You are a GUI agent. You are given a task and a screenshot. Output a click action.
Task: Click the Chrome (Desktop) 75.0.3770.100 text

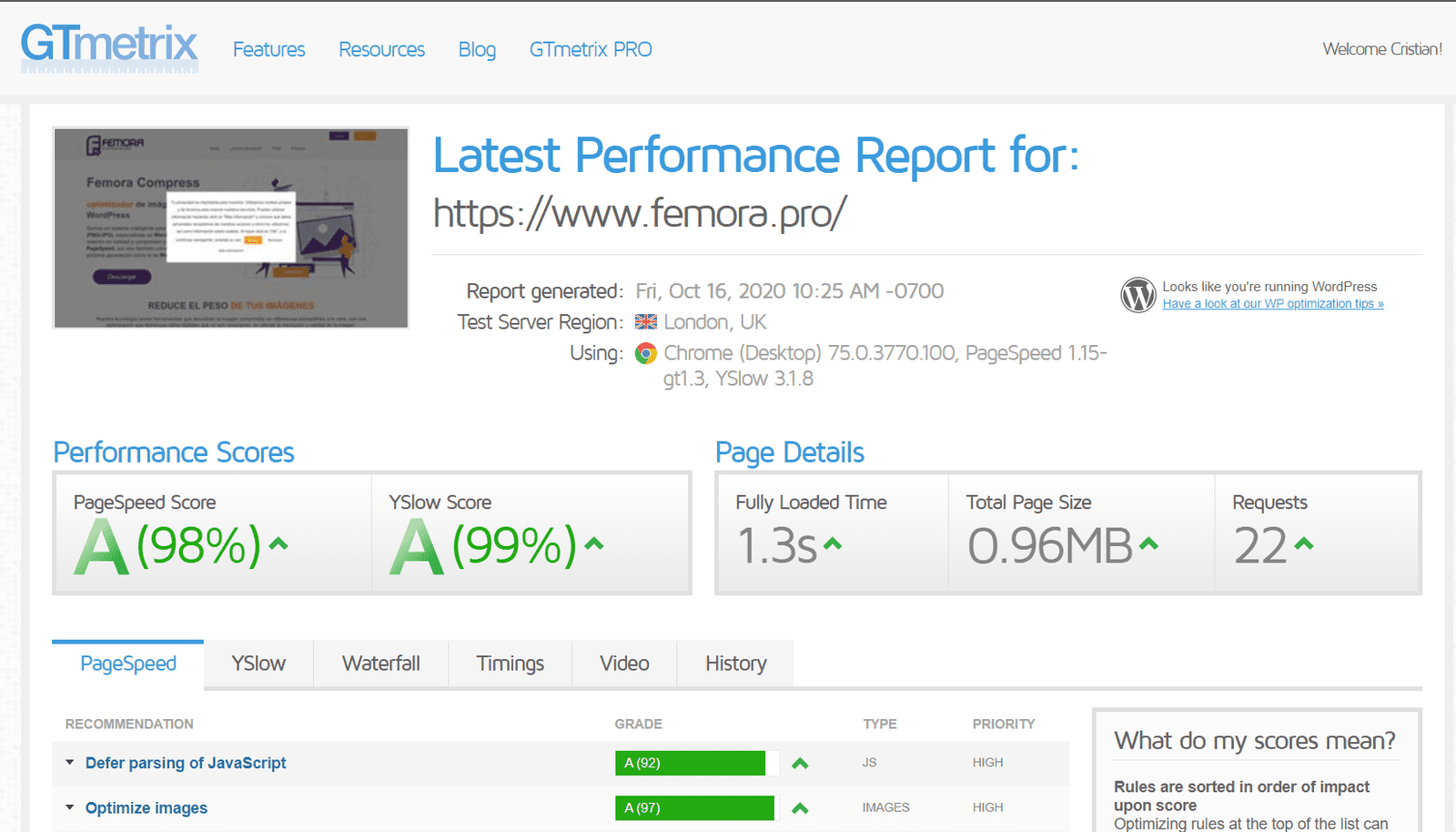point(810,353)
